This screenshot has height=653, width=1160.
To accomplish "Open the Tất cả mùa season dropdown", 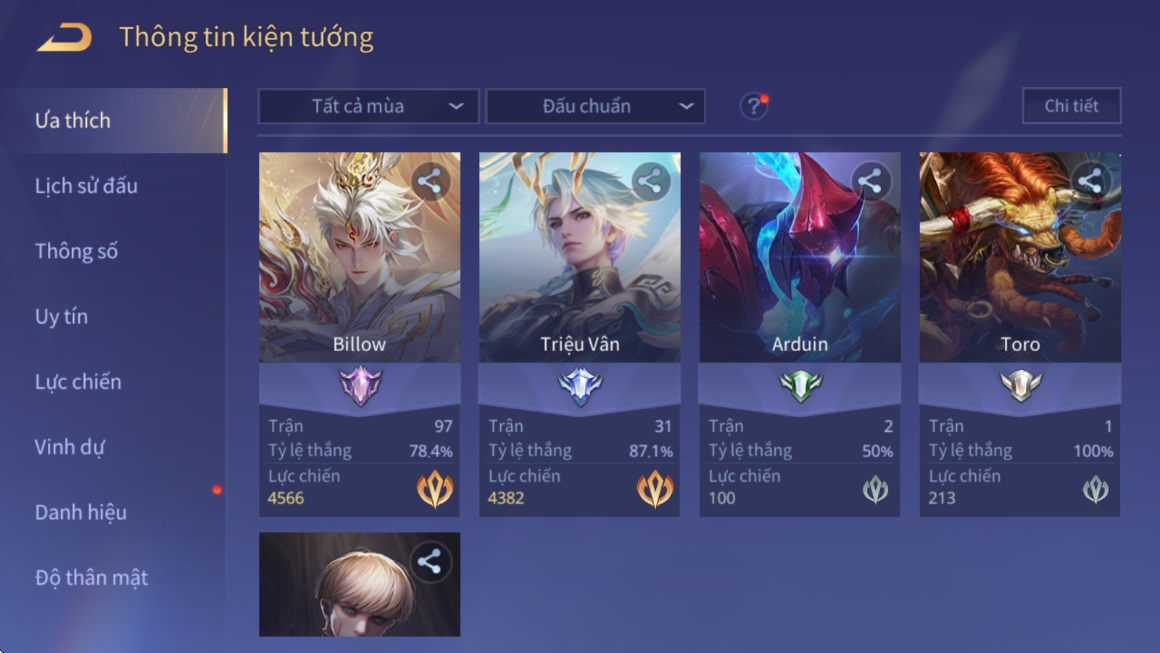I will tap(368, 106).
